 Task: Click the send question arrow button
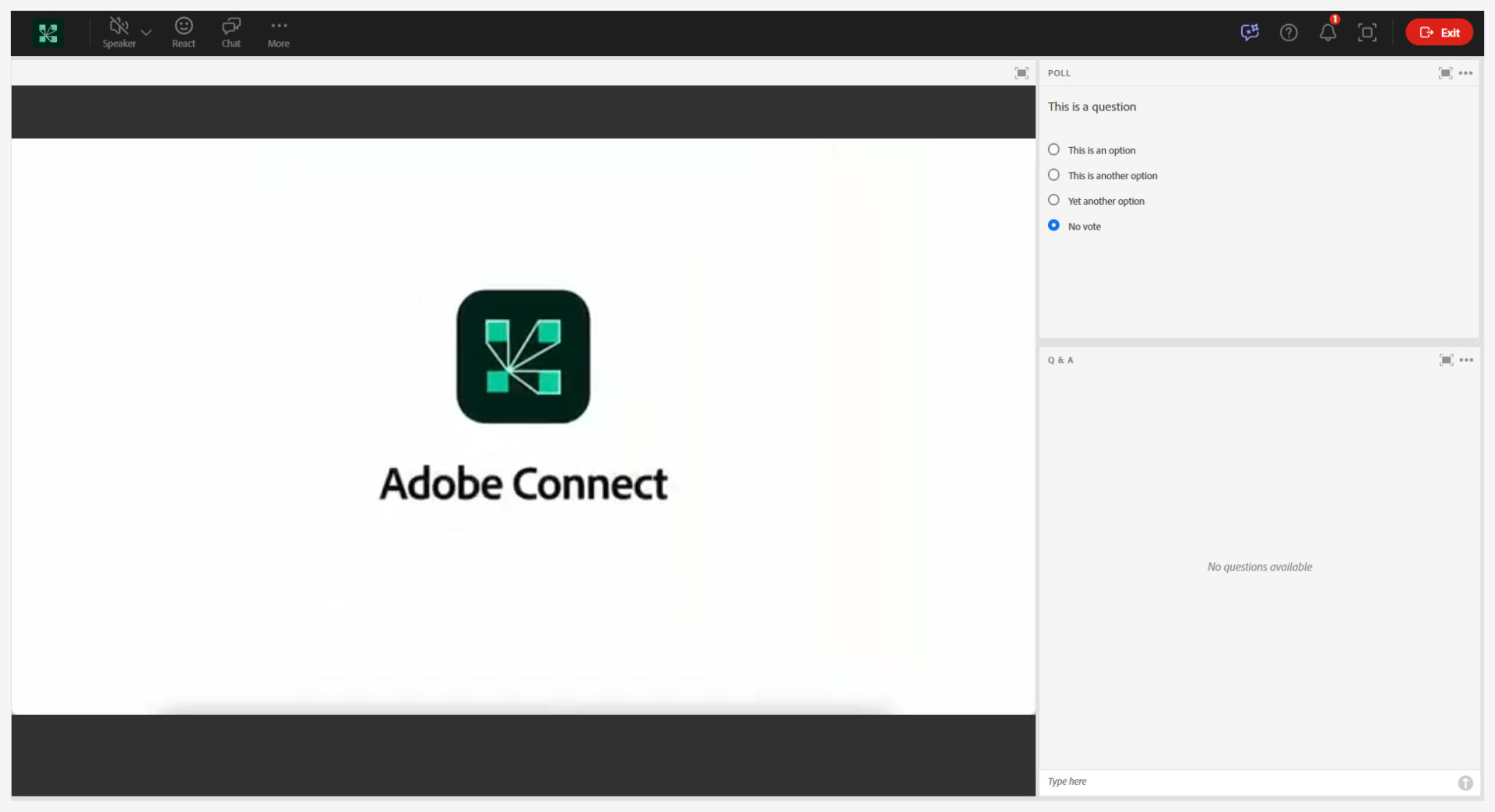(1465, 783)
